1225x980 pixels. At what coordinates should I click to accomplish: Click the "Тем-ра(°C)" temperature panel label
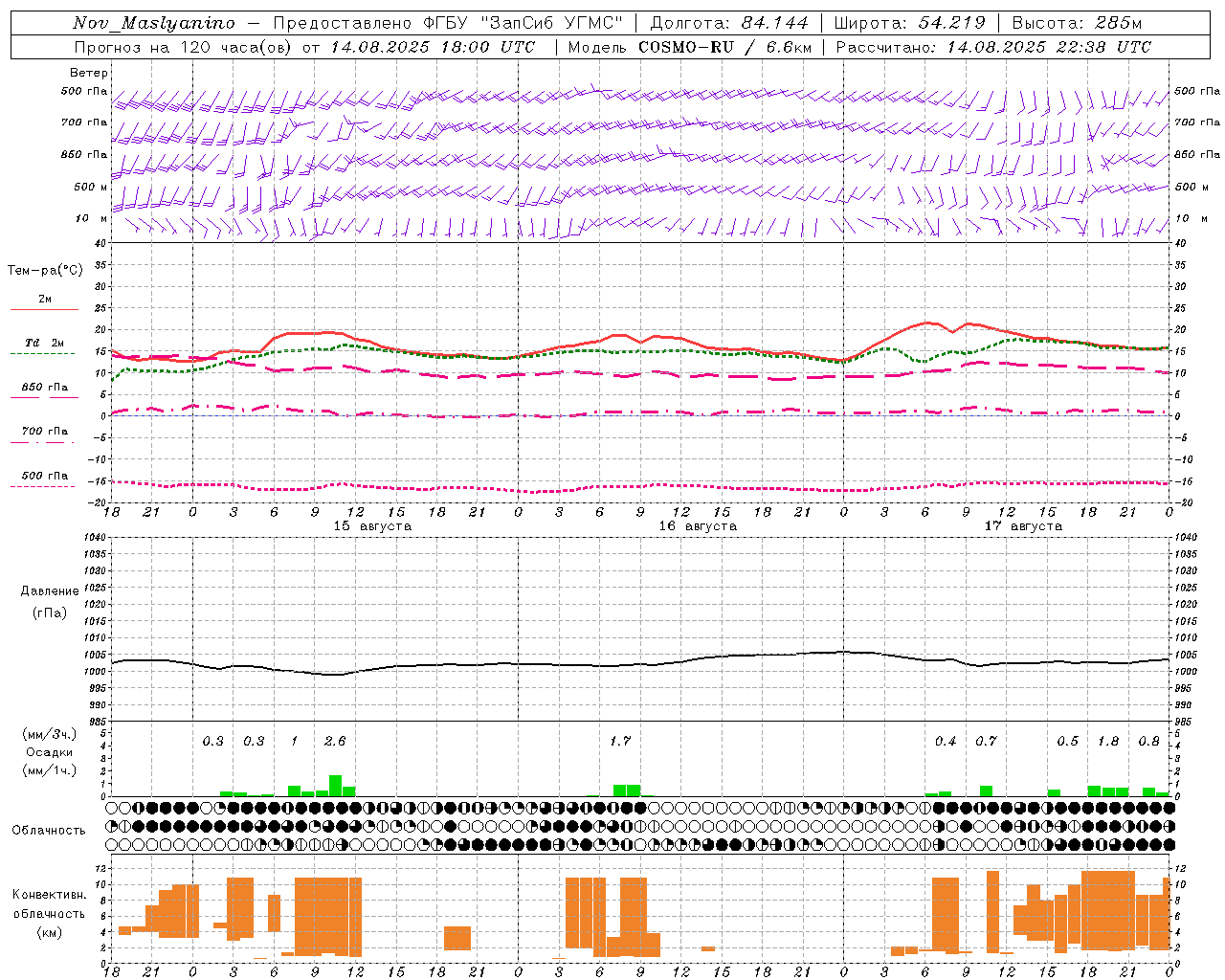point(45,271)
